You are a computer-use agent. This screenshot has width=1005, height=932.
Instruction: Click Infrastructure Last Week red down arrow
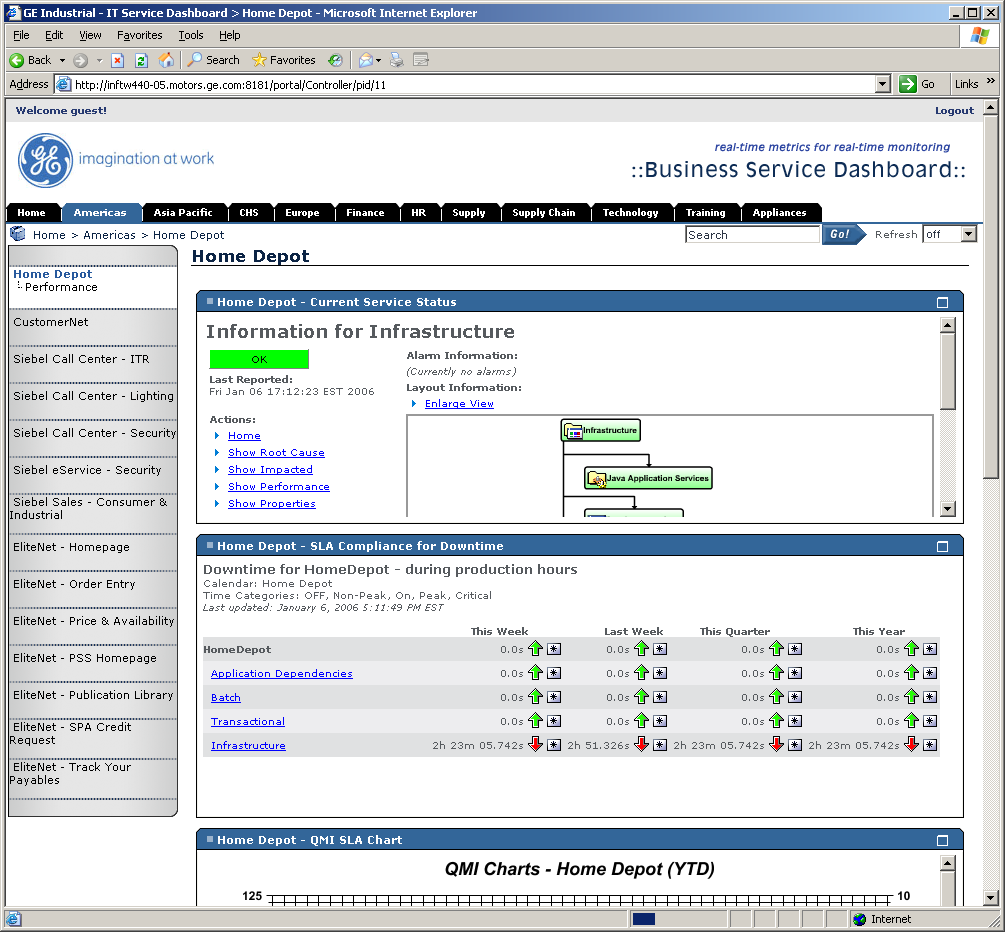[642, 745]
